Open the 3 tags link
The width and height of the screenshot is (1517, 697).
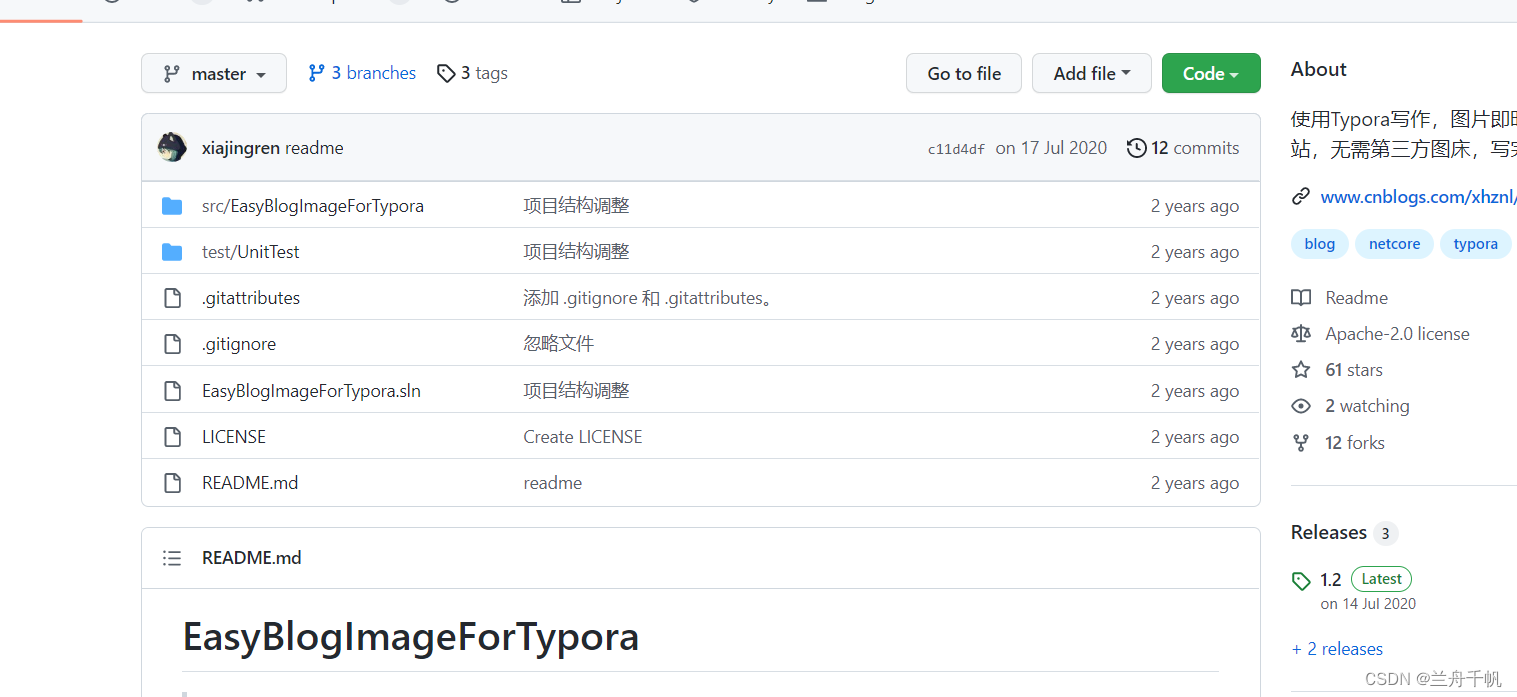coord(472,73)
